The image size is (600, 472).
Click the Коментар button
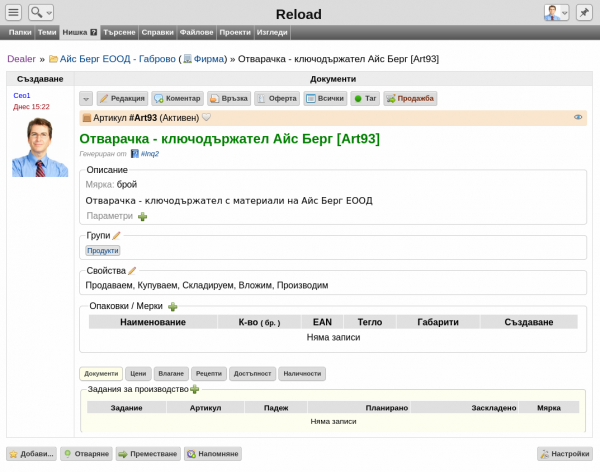177,99
